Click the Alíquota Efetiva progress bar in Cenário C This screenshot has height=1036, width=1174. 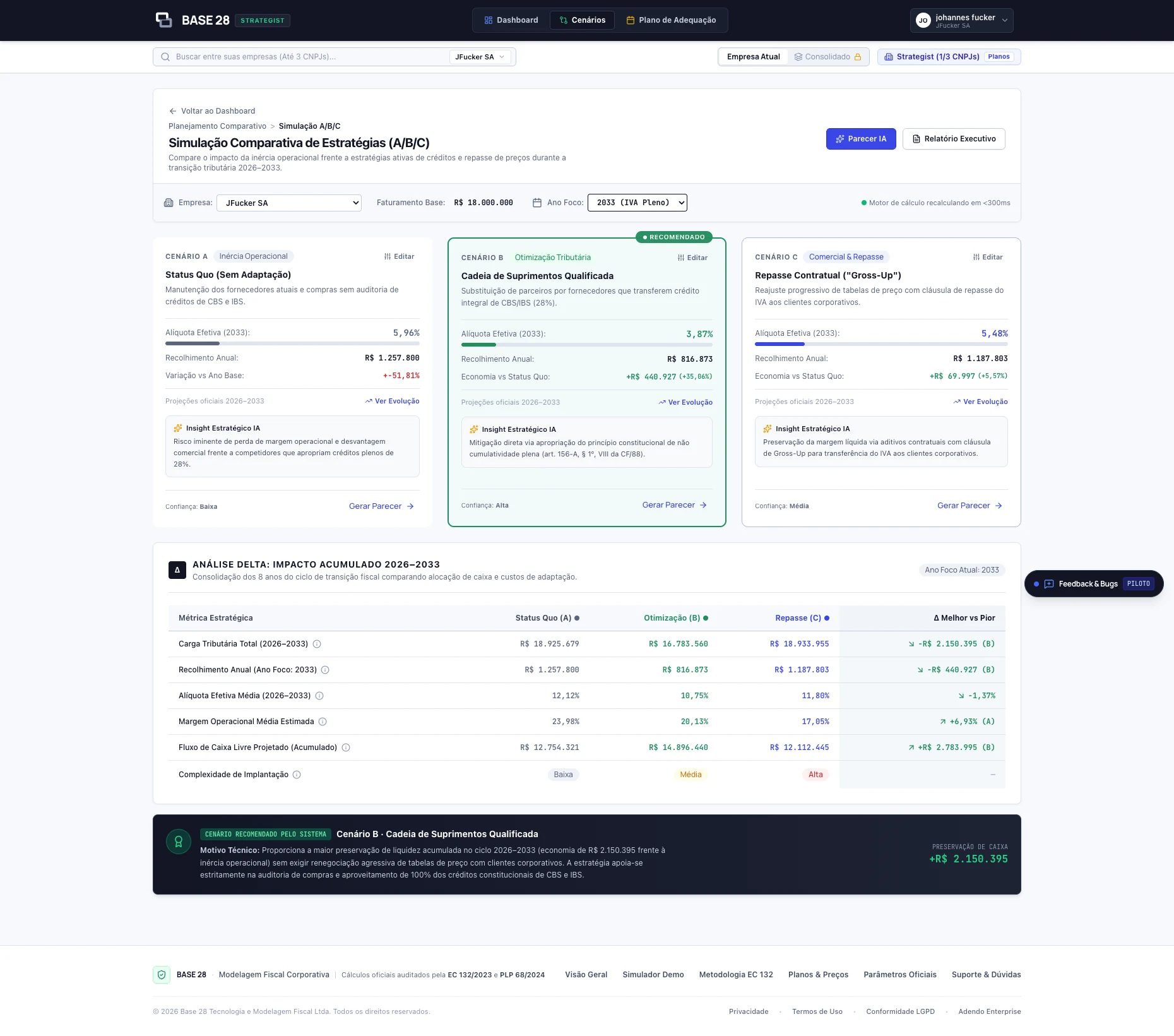pos(881,344)
